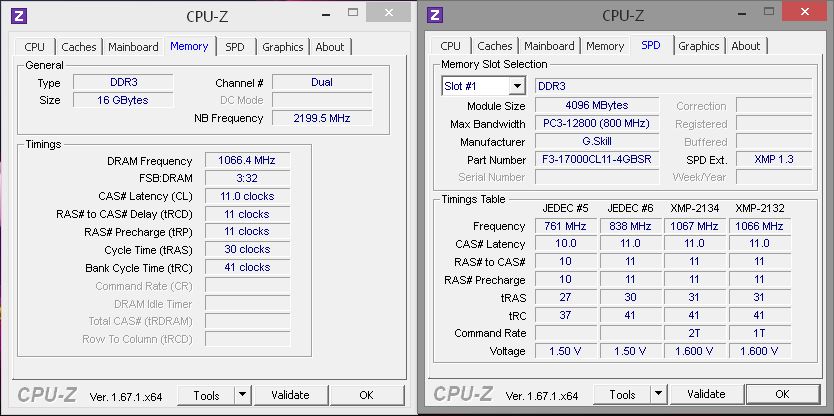Click the JEDEC #5 tRAS value 27
834x416 pixels.
pos(565,297)
